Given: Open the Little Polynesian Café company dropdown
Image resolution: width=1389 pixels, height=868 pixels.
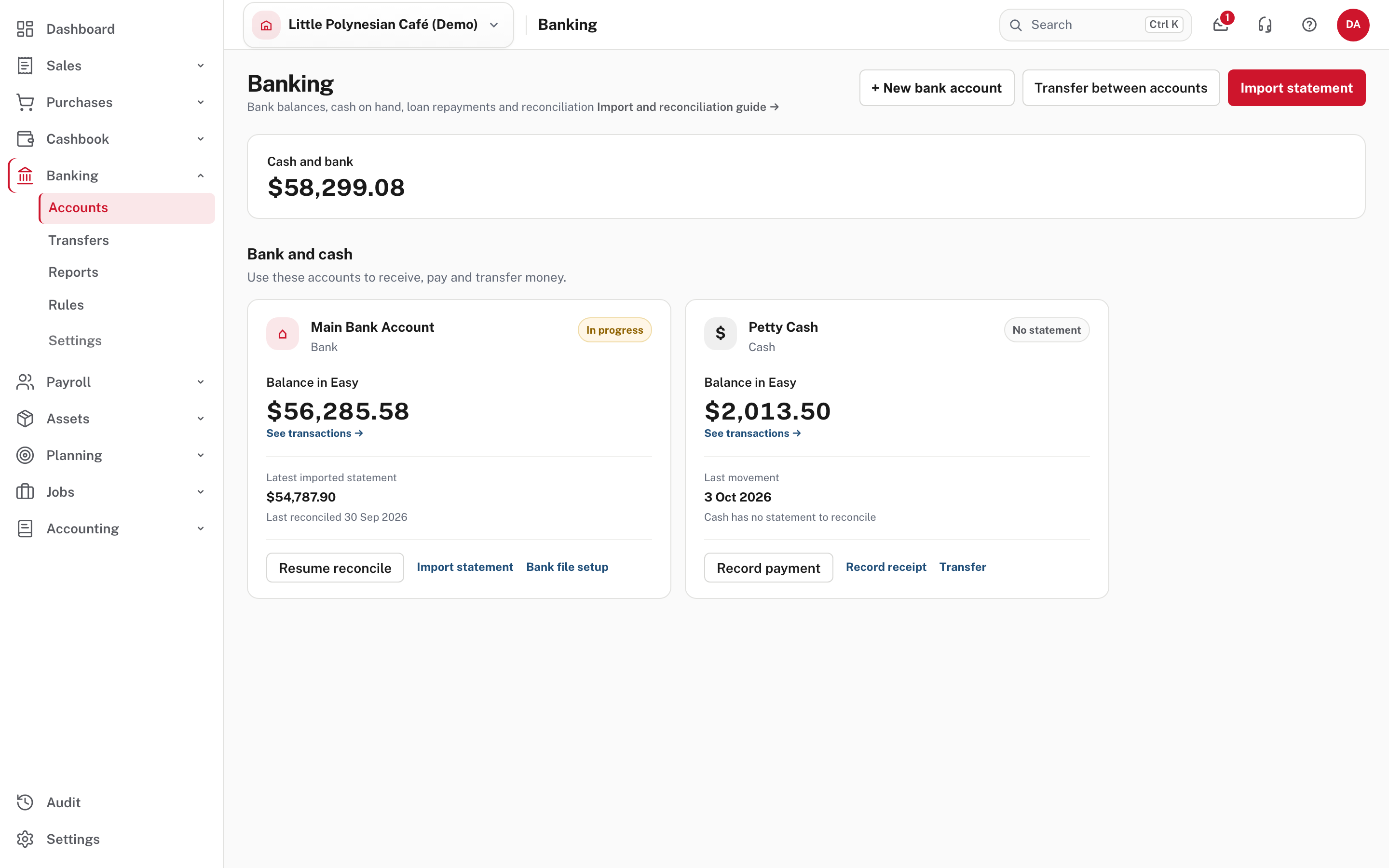Looking at the screenshot, I should pos(378,25).
